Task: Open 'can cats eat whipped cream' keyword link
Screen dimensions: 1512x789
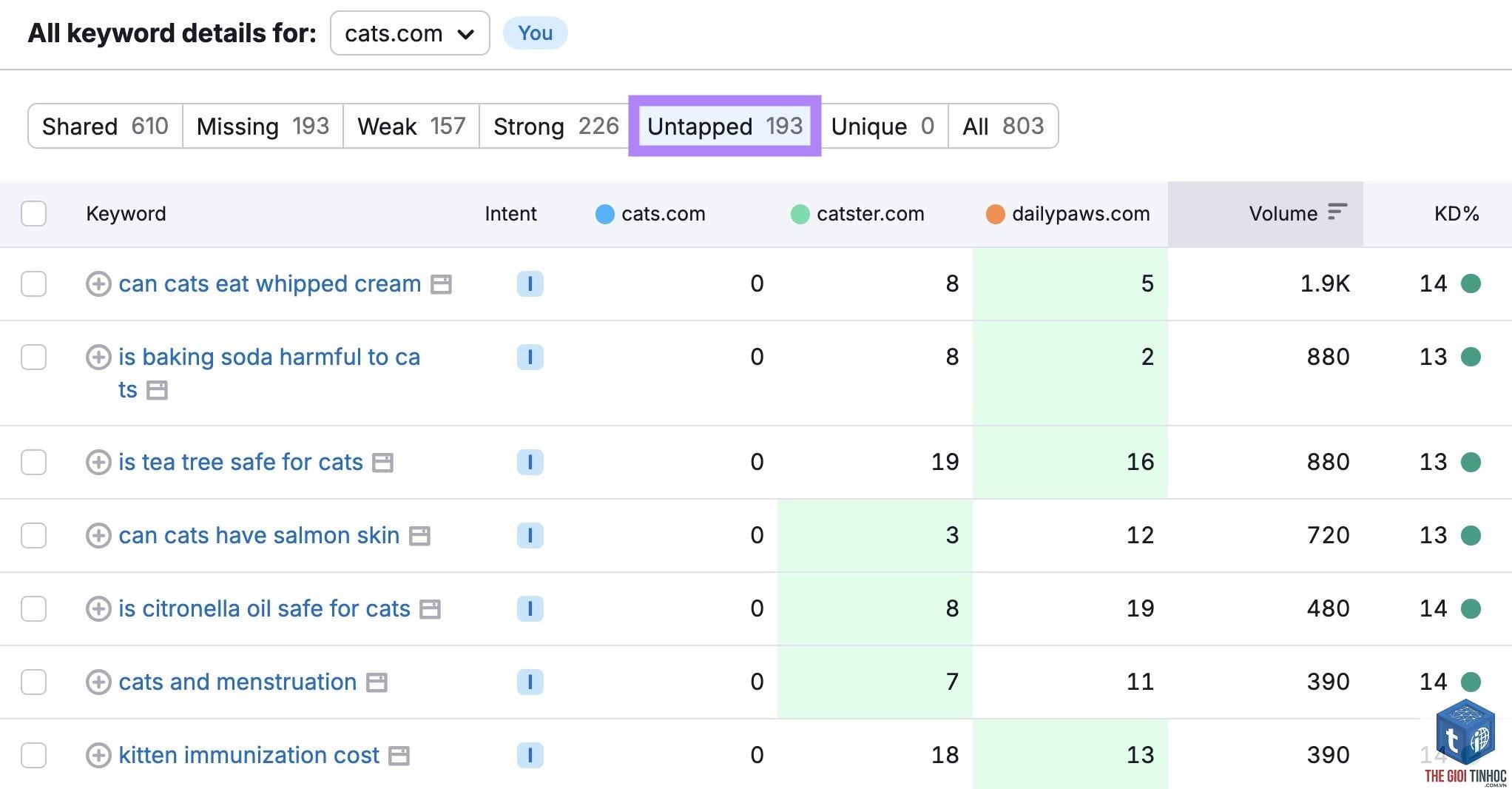Action: pos(269,283)
